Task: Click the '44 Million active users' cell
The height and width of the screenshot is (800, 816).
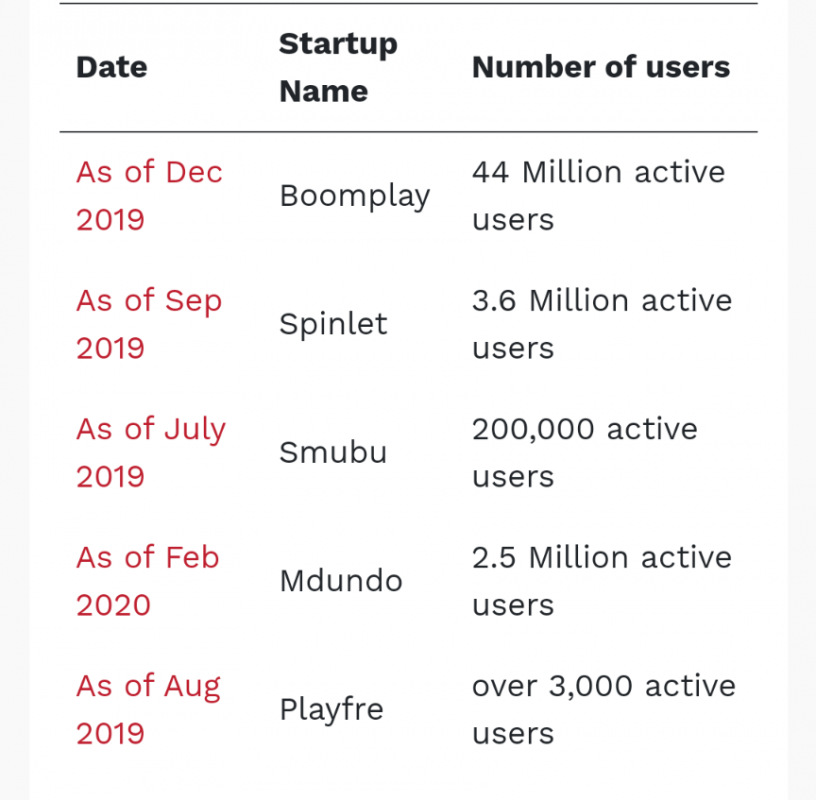Action: [598, 195]
